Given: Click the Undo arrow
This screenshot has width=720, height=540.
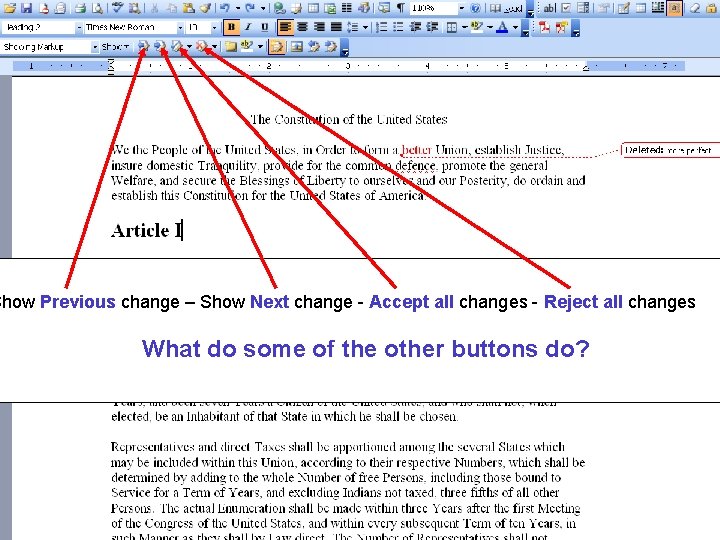Looking at the screenshot, I should 225,8.
